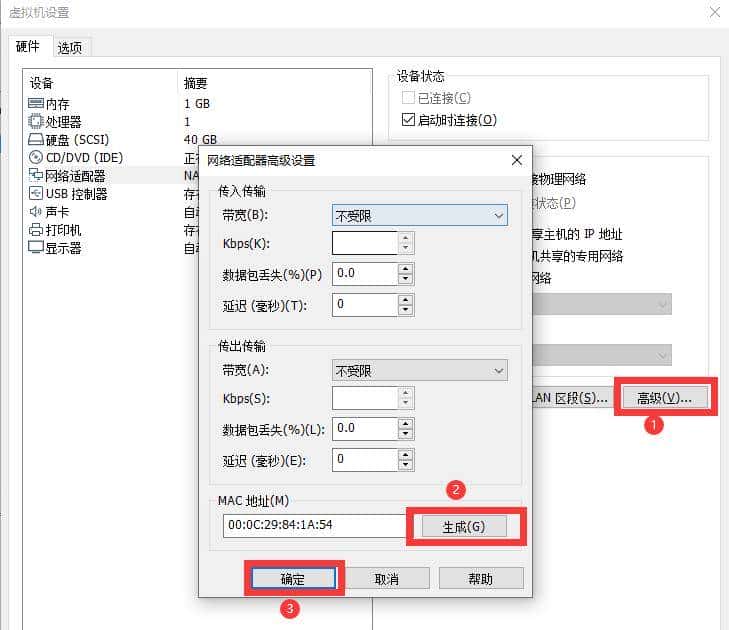729x630 pixels.
Task: Decrease outgoing 数据包丢失(%)(L) with down arrow
Action: click(x=406, y=434)
